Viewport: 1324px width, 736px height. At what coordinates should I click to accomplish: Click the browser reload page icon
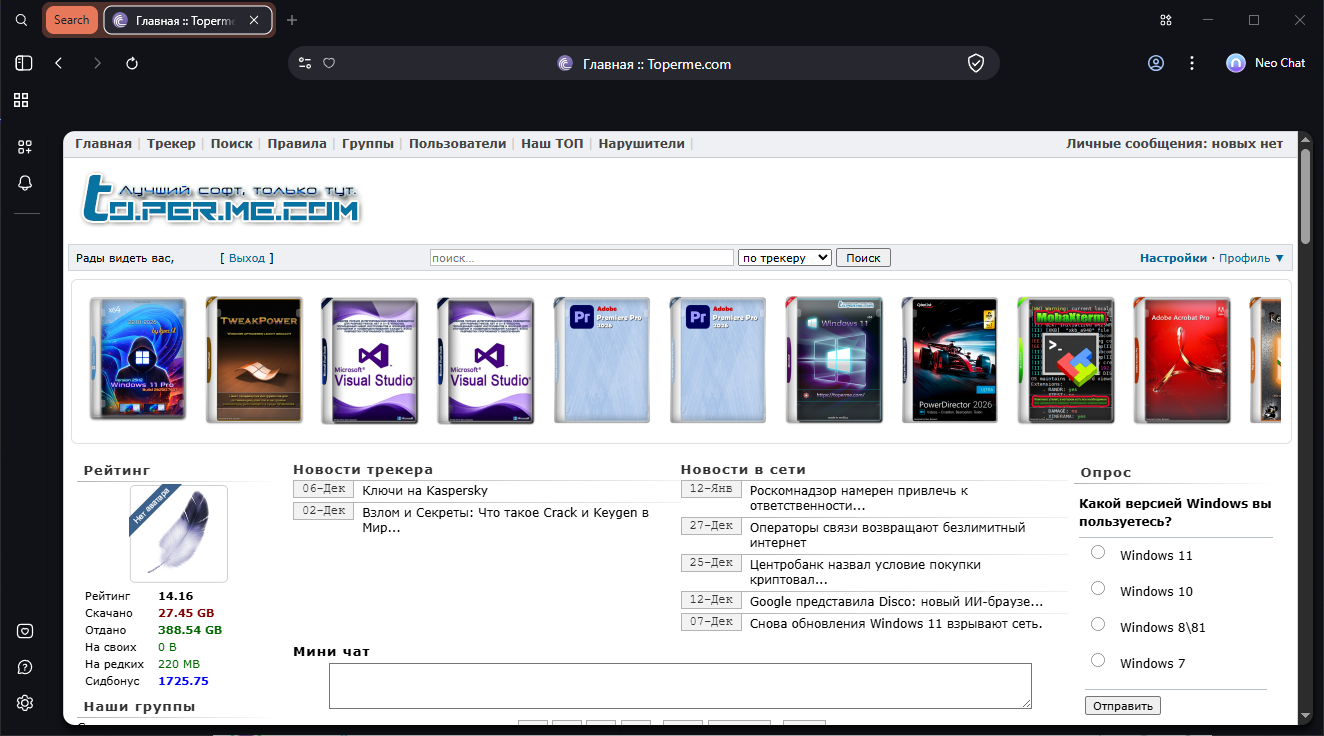pos(132,63)
